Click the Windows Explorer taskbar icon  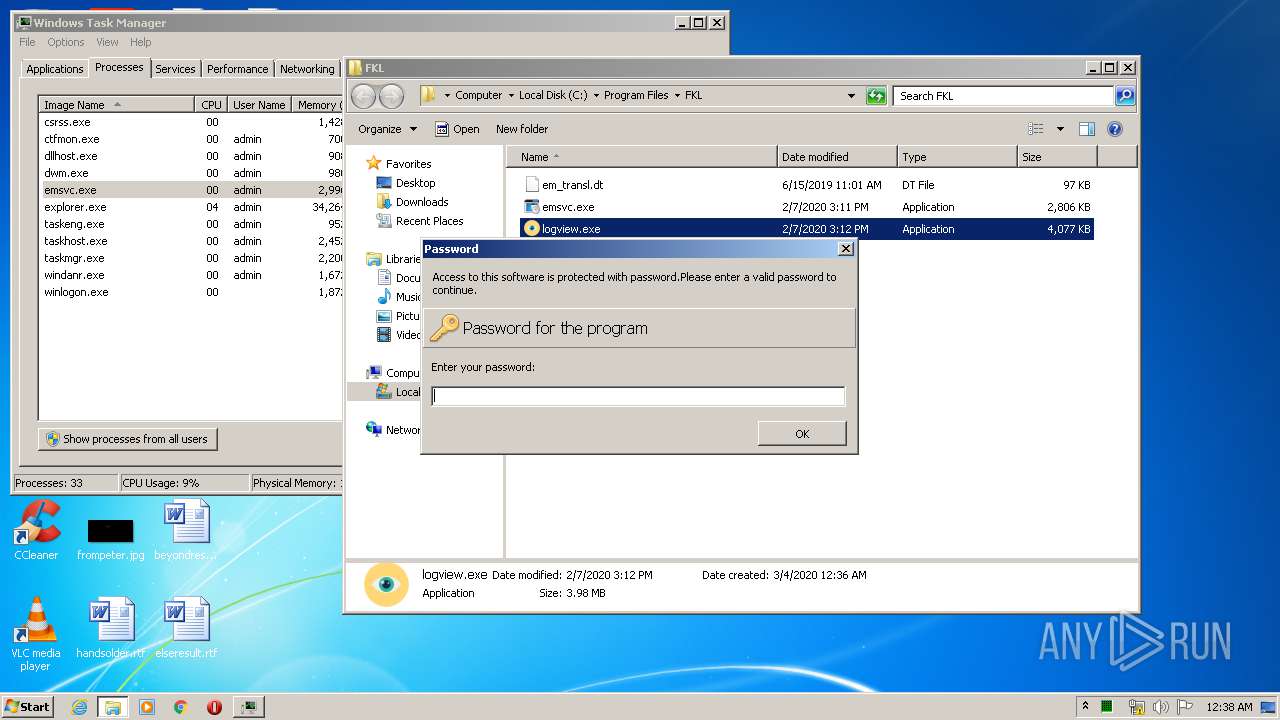113,707
